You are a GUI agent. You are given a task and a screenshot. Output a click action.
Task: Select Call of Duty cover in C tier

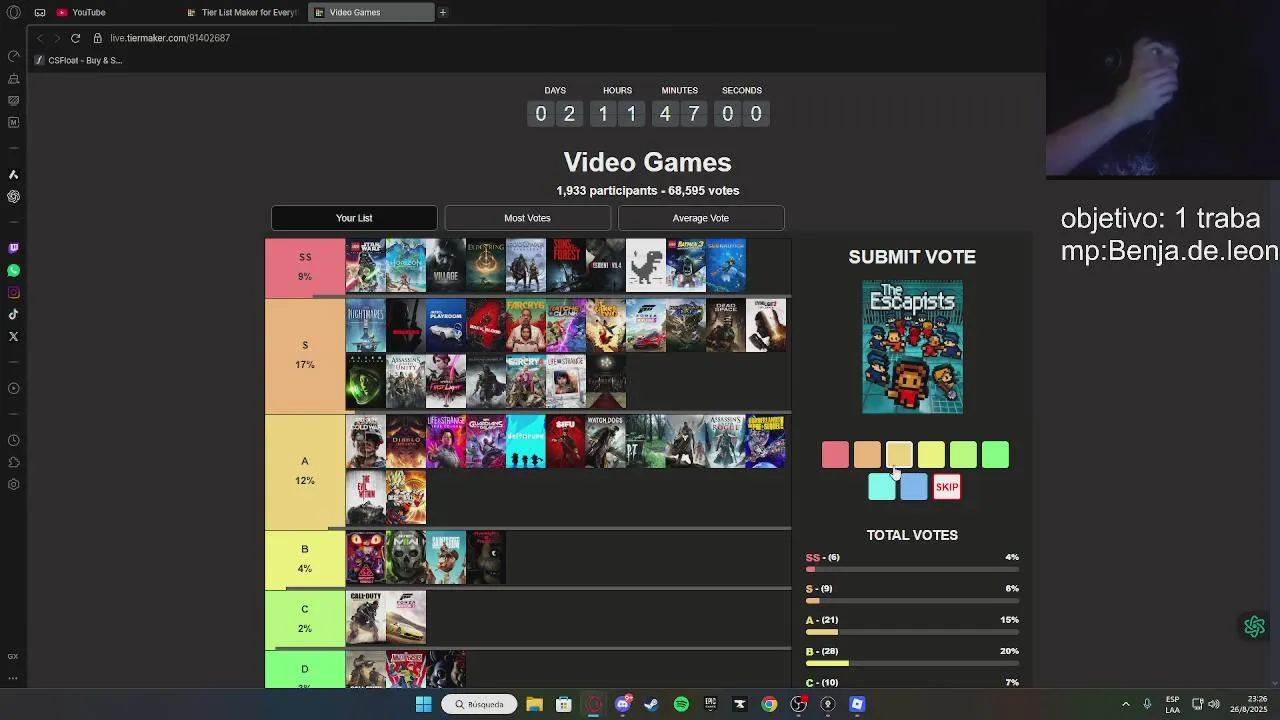click(x=365, y=617)
